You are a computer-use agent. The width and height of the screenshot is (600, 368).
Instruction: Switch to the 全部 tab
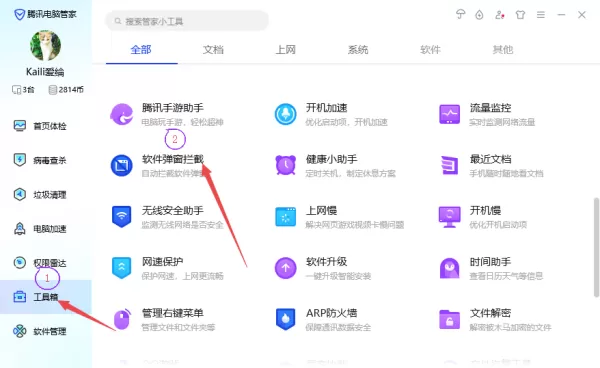click(x=141, y=49)
